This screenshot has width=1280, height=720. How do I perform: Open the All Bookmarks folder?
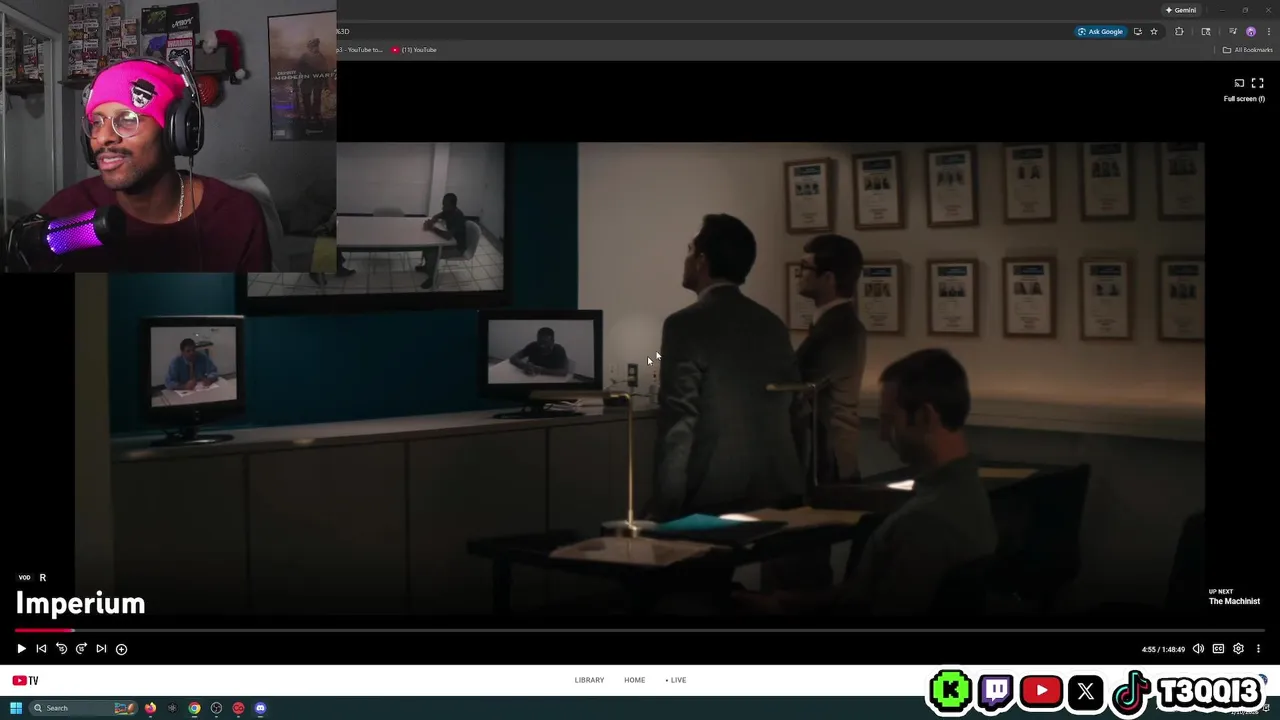1247,50
